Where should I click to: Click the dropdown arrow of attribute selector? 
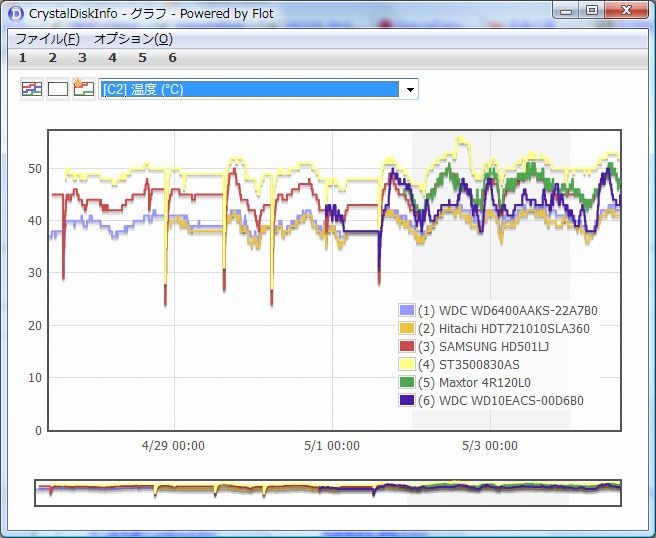(x=410, y=90)
